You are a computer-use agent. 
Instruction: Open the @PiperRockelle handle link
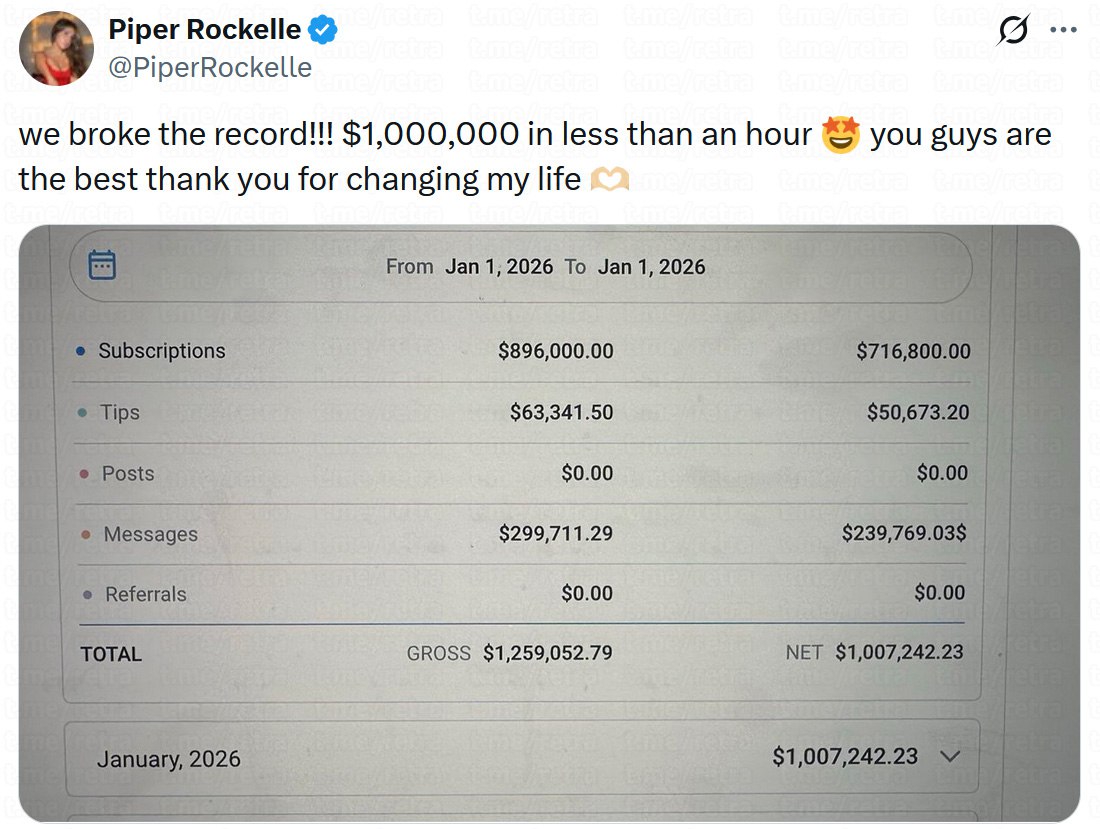click(x=210, y=67)
